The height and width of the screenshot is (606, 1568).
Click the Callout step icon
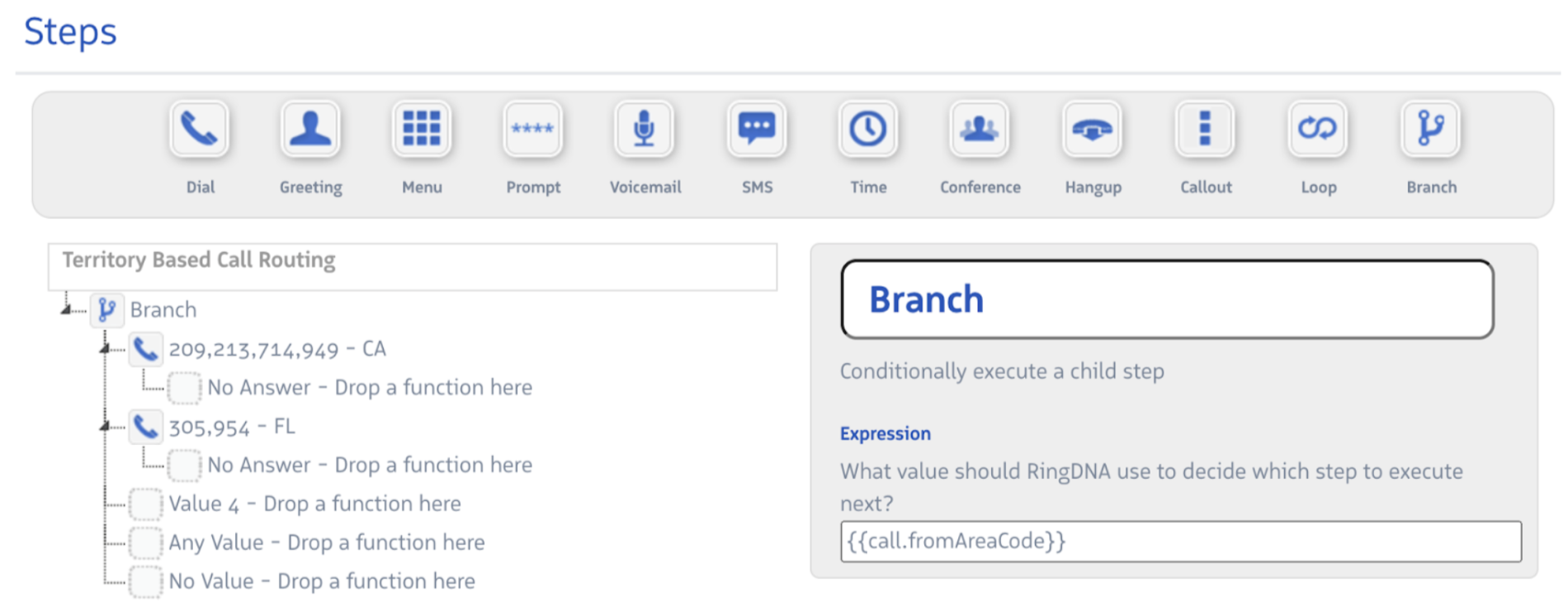click(x=1205, y=130)
